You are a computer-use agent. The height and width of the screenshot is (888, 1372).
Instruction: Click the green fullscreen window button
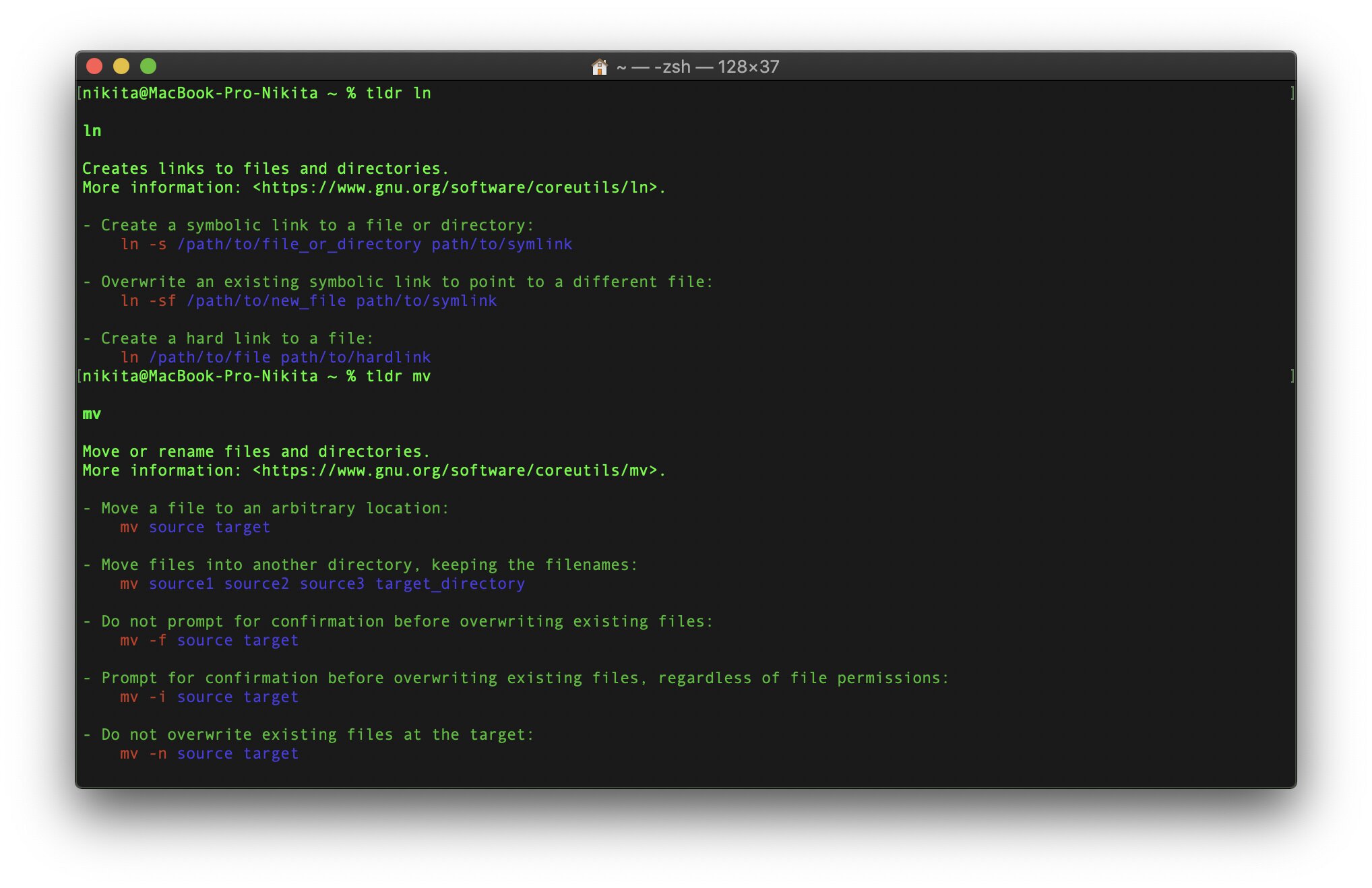tap(148, 66)
